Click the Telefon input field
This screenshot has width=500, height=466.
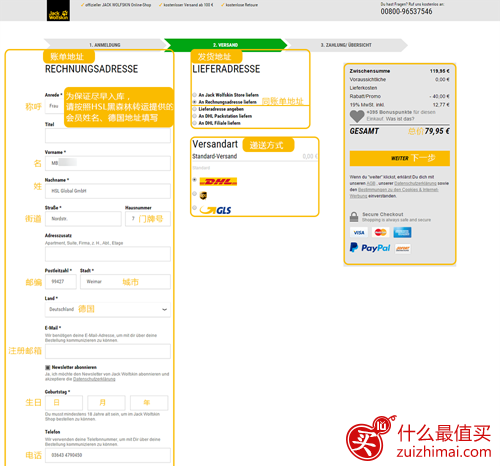click(108, 455)
